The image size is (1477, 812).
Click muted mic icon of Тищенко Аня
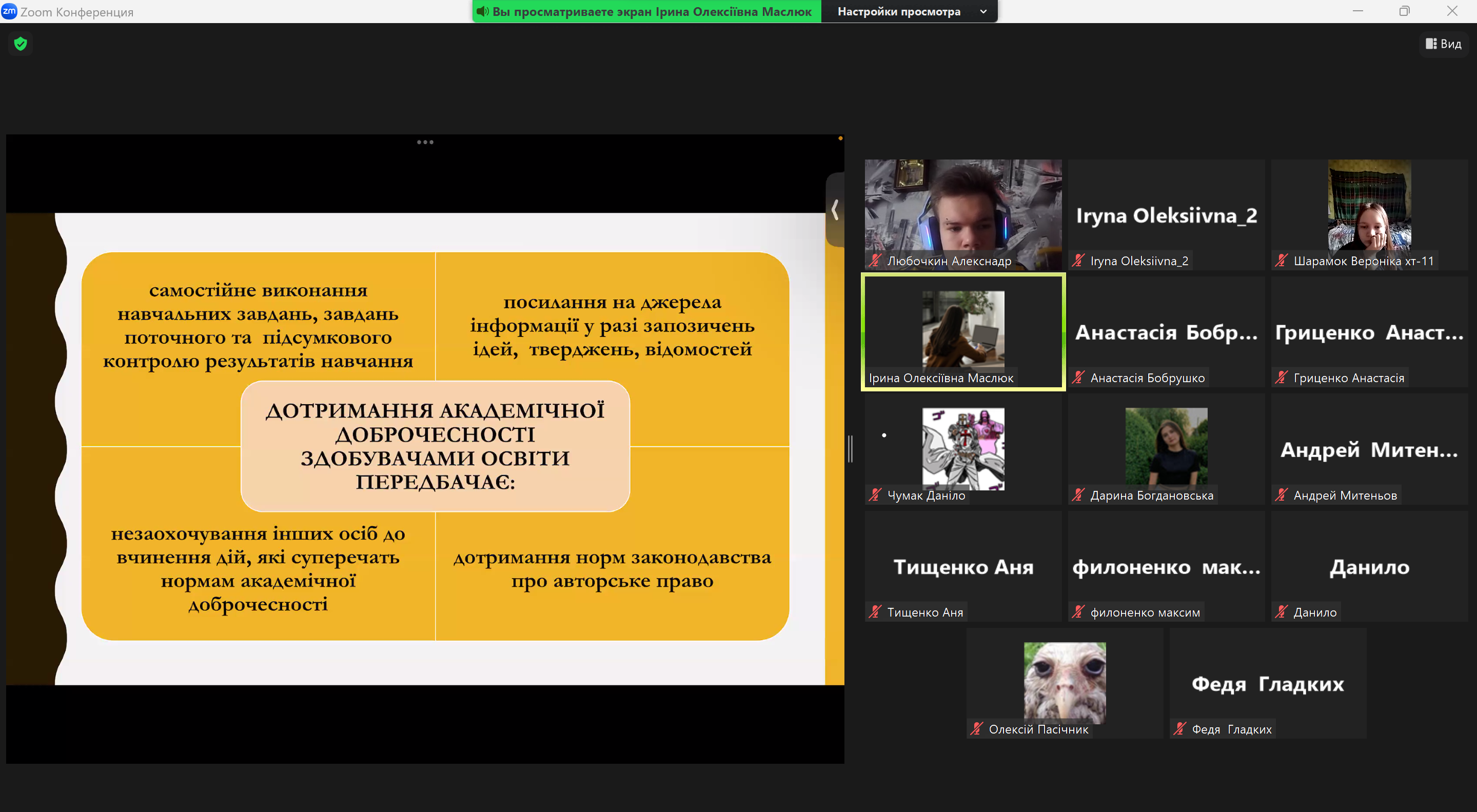874,612
